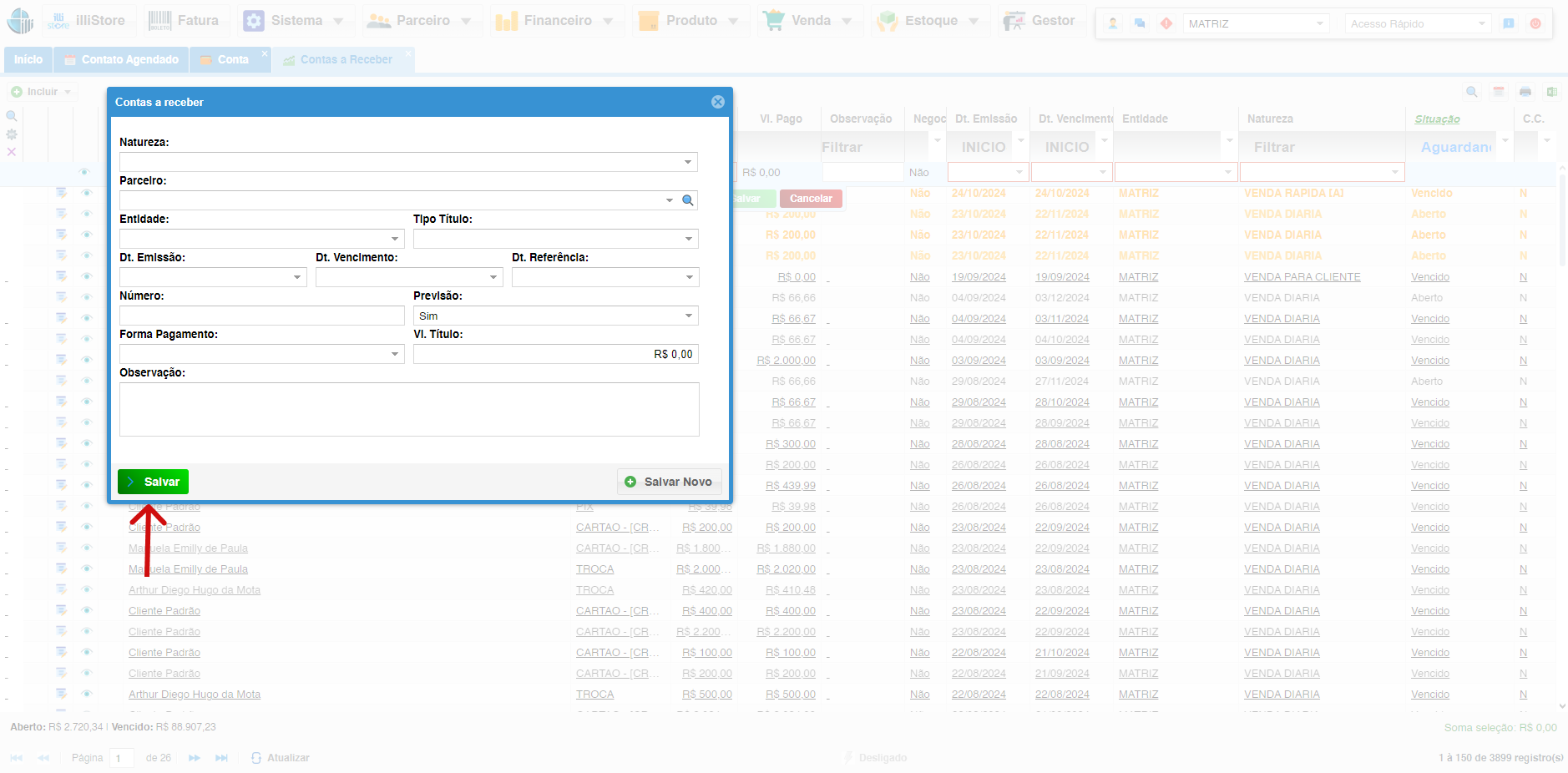Open the Previsão dropdown showing Sim

point(689,316)
